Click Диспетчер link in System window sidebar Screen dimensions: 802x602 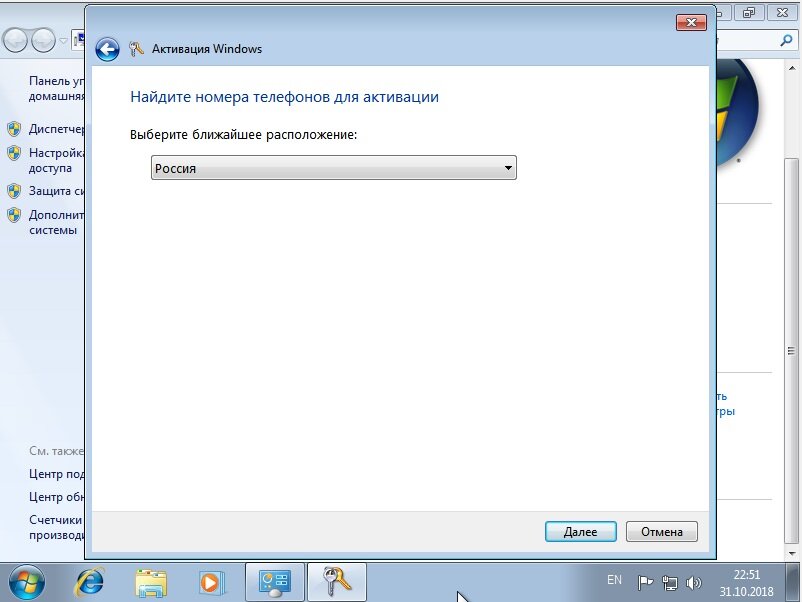[56, 129]
